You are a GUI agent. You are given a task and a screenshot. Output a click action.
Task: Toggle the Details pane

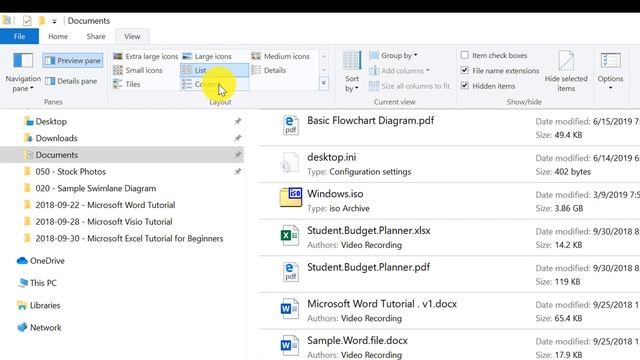tap(71, 81)
